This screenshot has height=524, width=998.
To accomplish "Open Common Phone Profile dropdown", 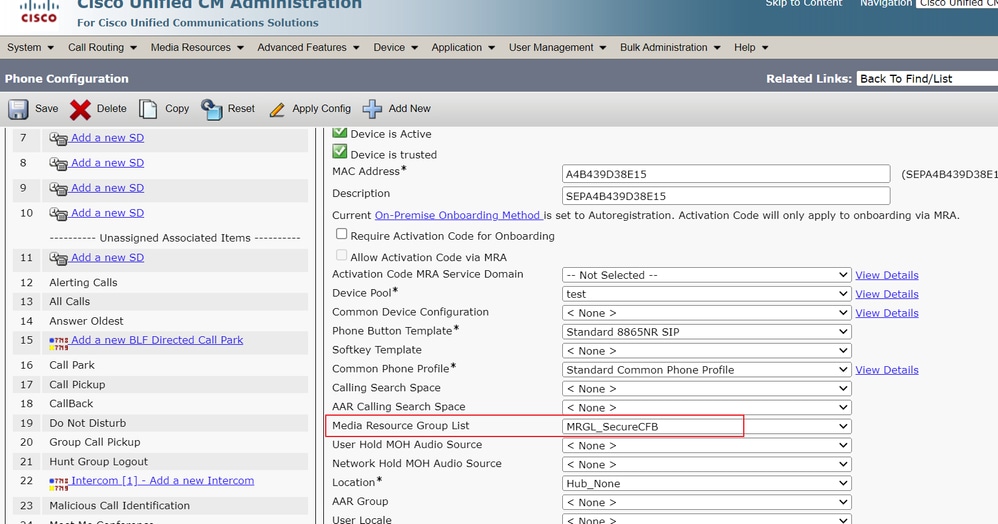I will [706, 370].
